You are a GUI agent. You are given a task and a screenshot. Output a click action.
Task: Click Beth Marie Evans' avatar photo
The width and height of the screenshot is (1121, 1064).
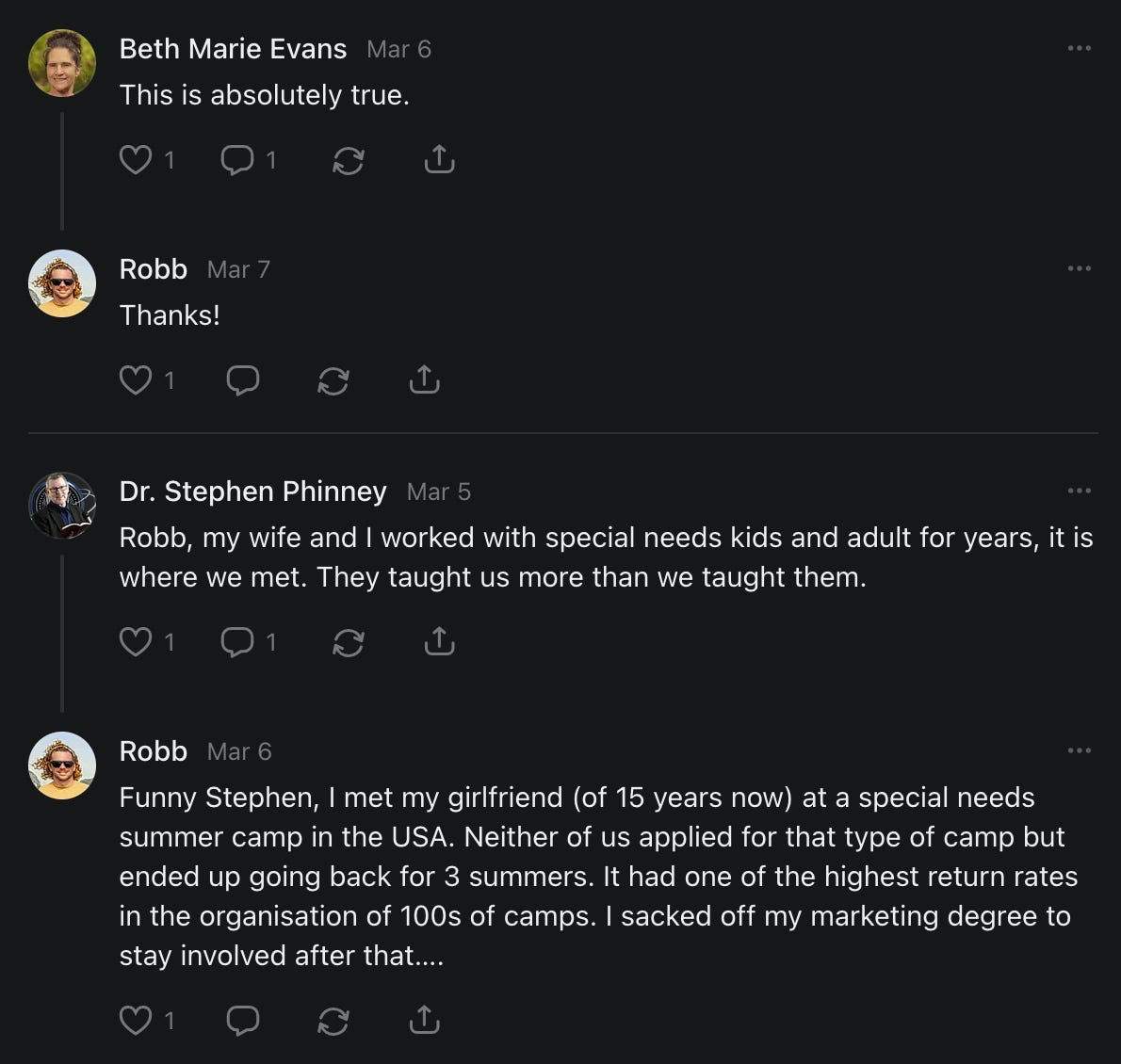click(62, 63)
